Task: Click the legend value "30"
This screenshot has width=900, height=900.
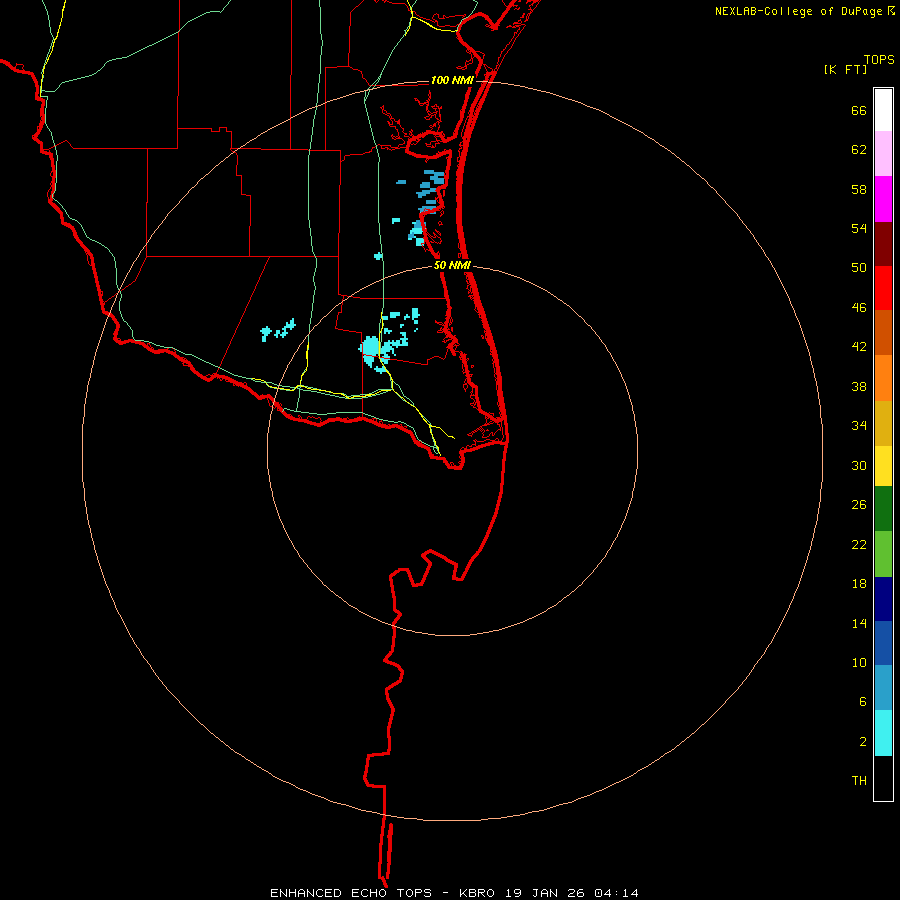Action: pyautogui.click(x=859, y=465)
